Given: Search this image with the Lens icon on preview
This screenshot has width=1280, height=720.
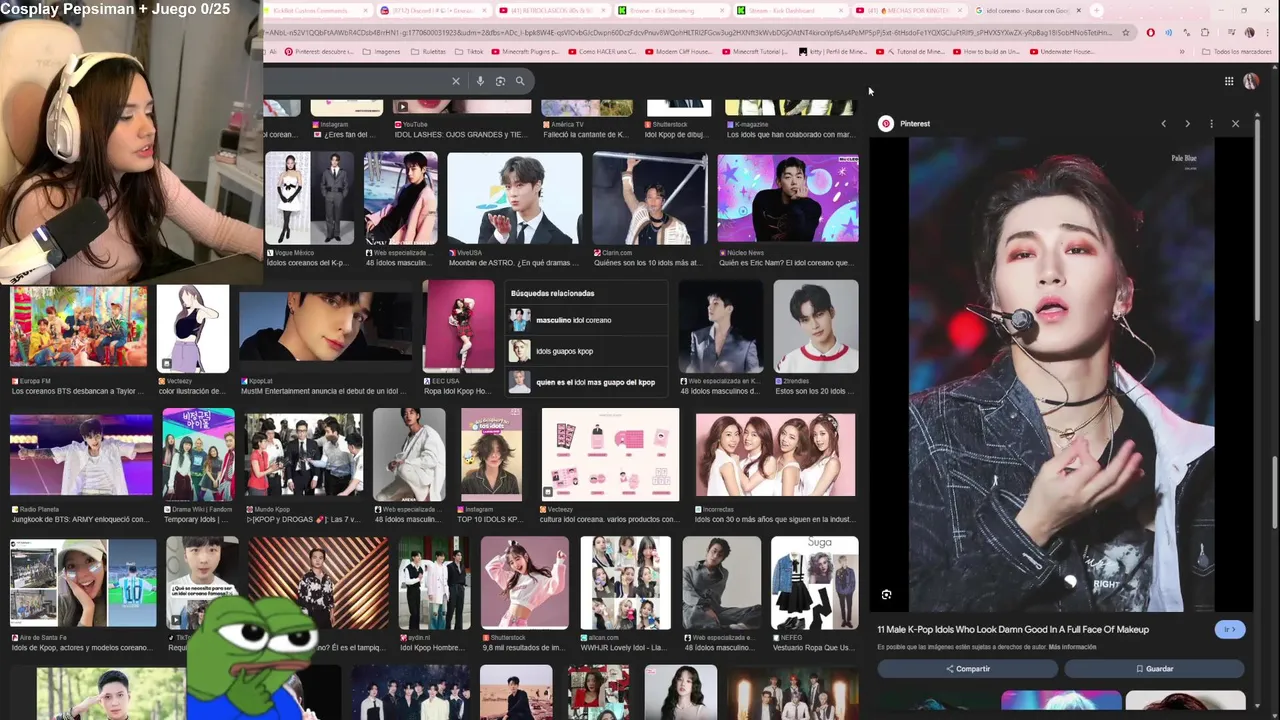Looking at the screenshot, I should point(886,595).
